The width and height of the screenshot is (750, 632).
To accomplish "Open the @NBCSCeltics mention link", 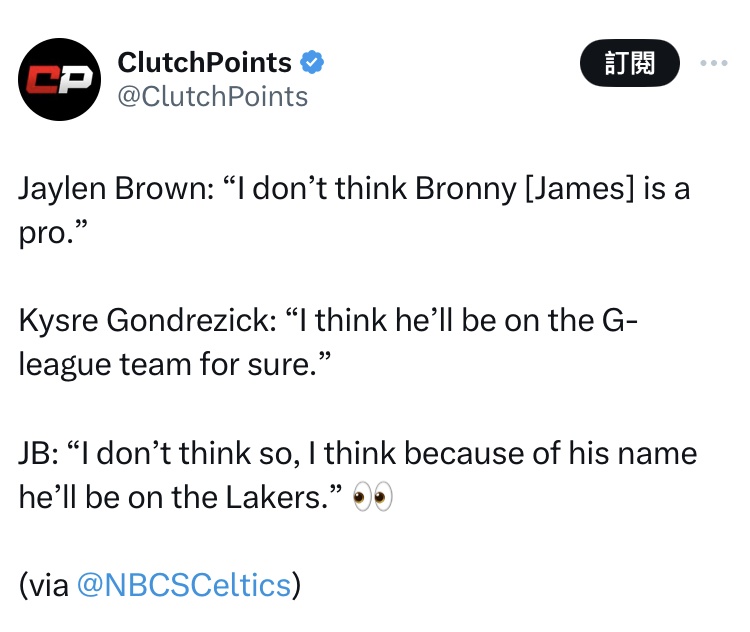I will point(184,586).
